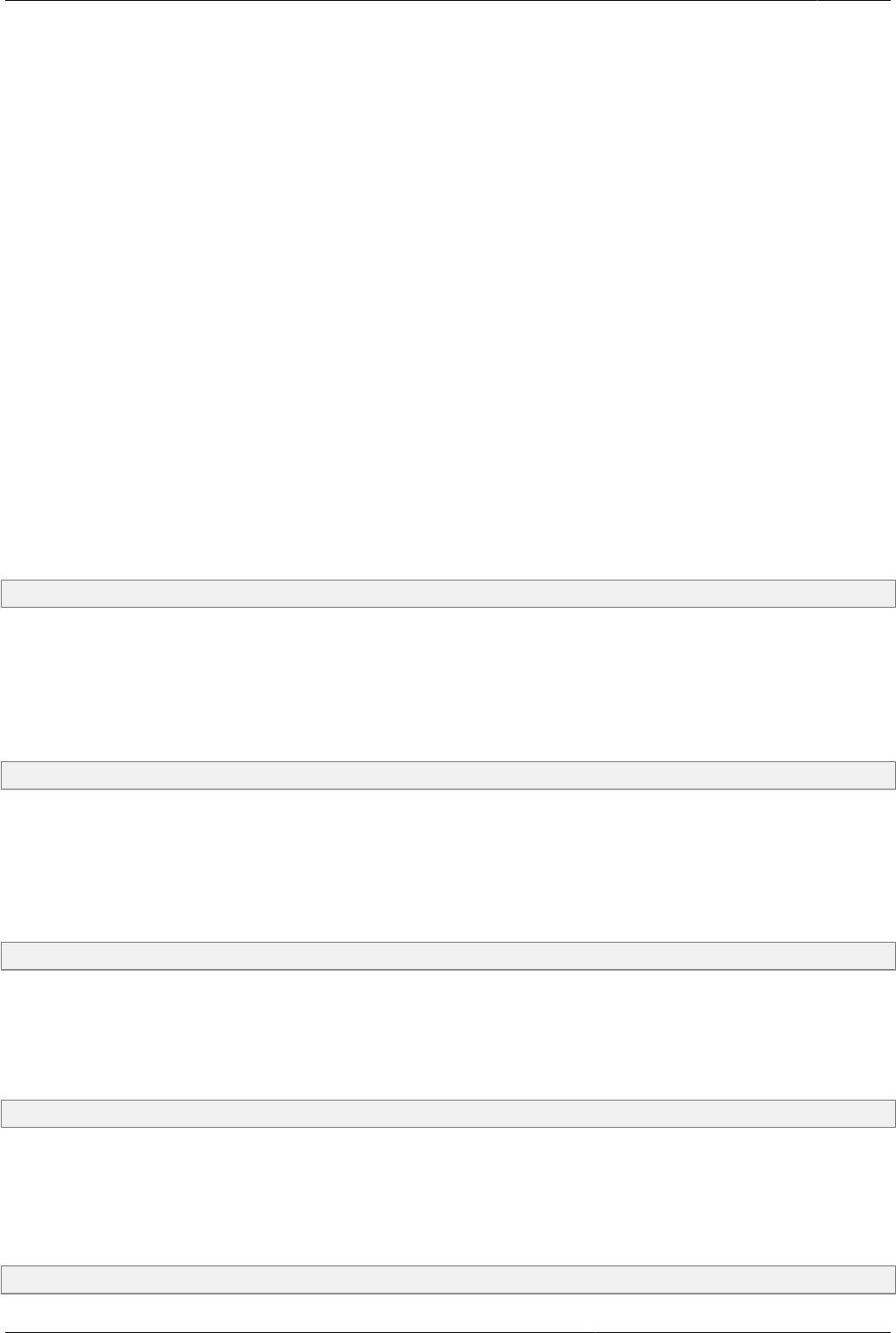Select the third gray box from top
This screenshot has width=896, height=1333.
click(448, 956)
